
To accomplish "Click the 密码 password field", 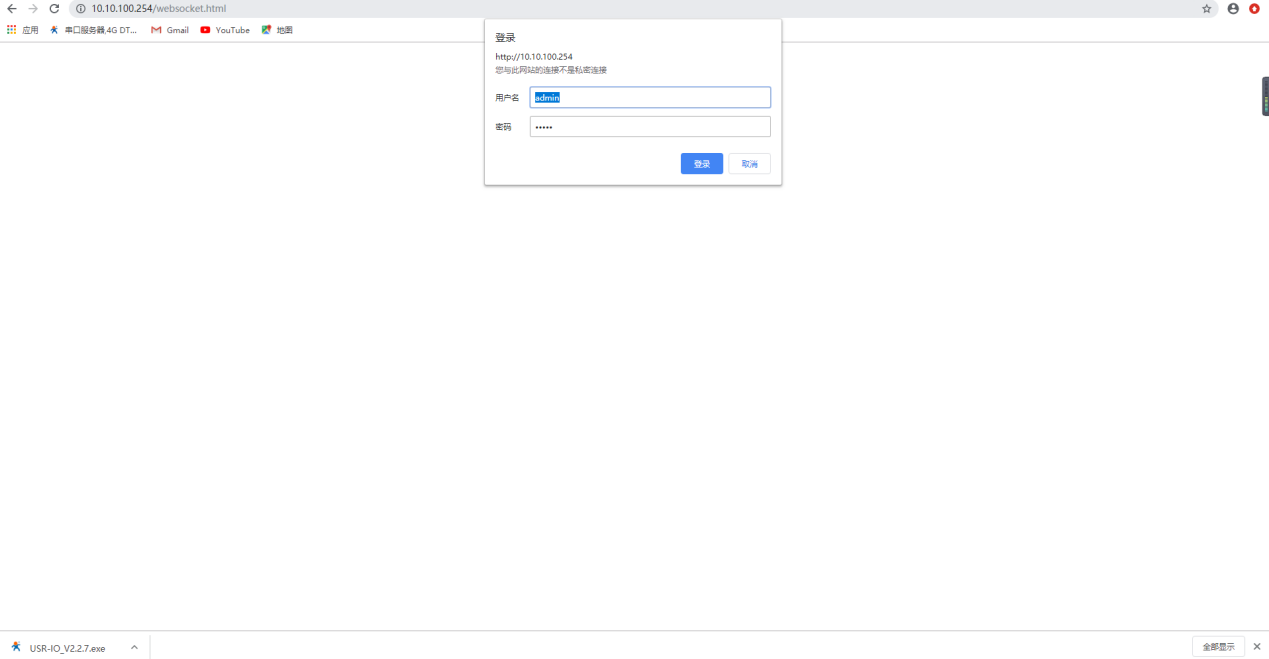I will click(x=650, y=127).
